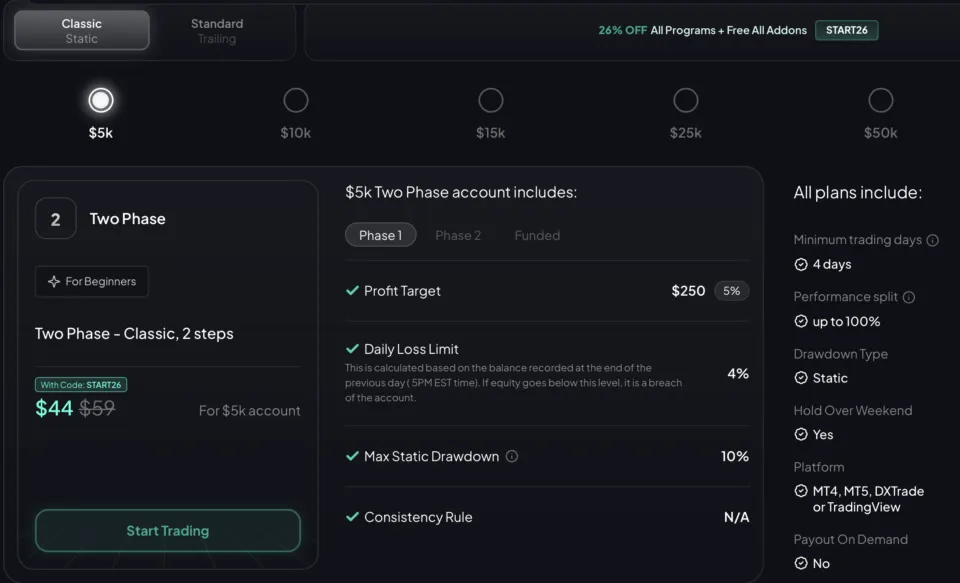Screen dimensions: 960x583
Task: Choose the $25k account size
Action: (686, 100)
